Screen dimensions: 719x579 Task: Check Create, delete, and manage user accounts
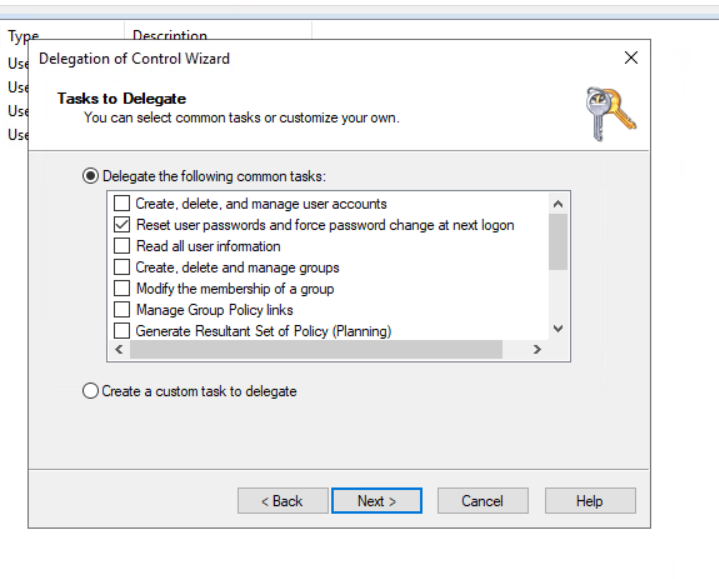click(122, 203)
